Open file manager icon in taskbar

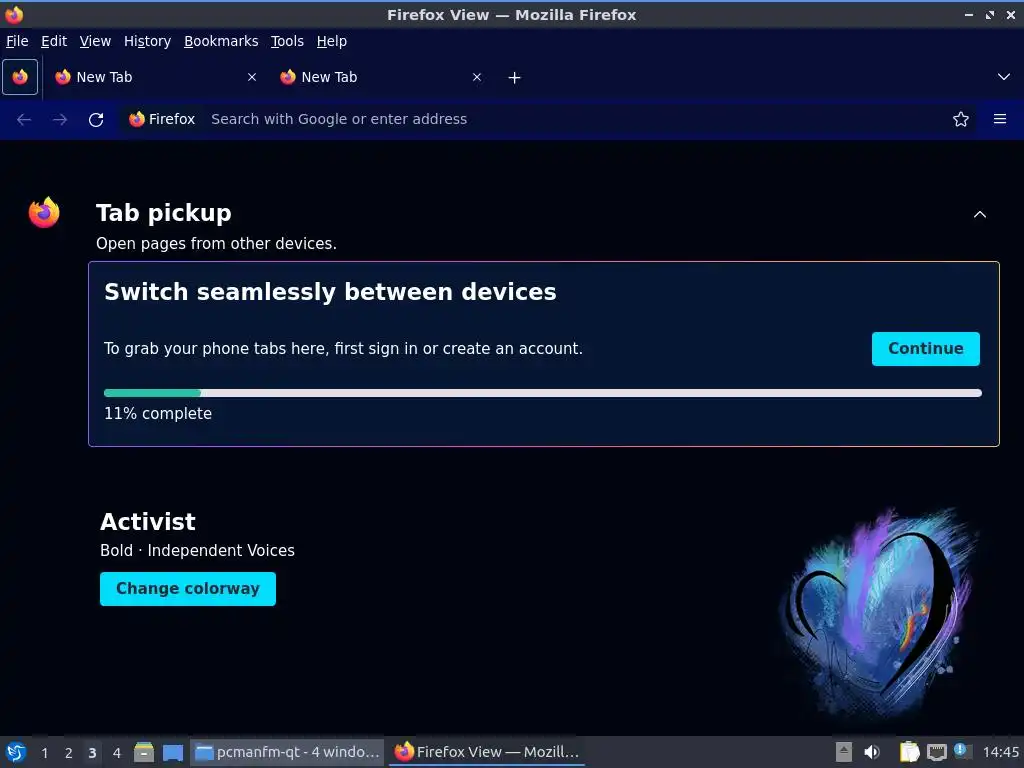[144, 752]
